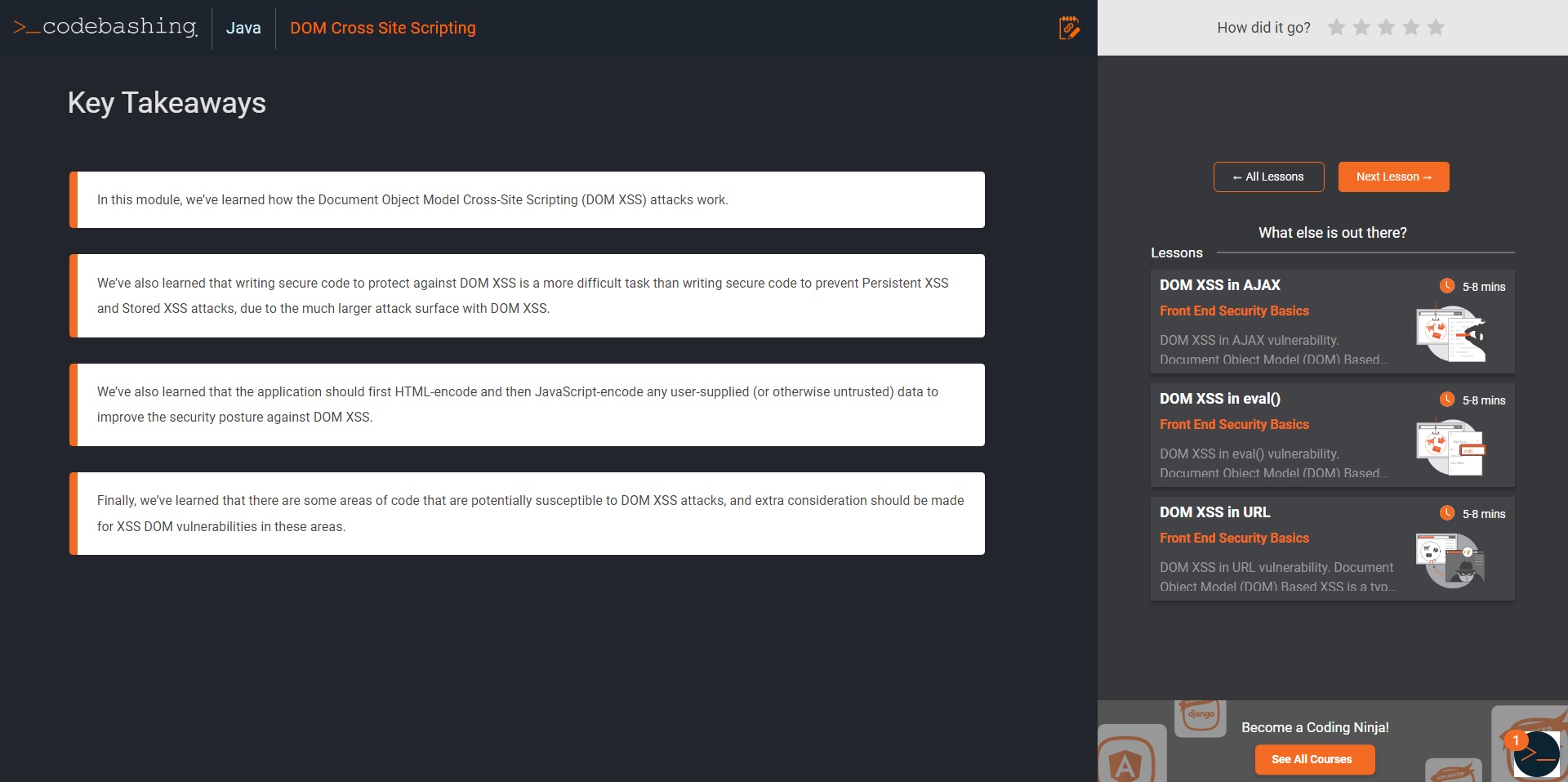
Task: Click the clock icon on DOM XSS in URL
Action: tap(1447, 514)
